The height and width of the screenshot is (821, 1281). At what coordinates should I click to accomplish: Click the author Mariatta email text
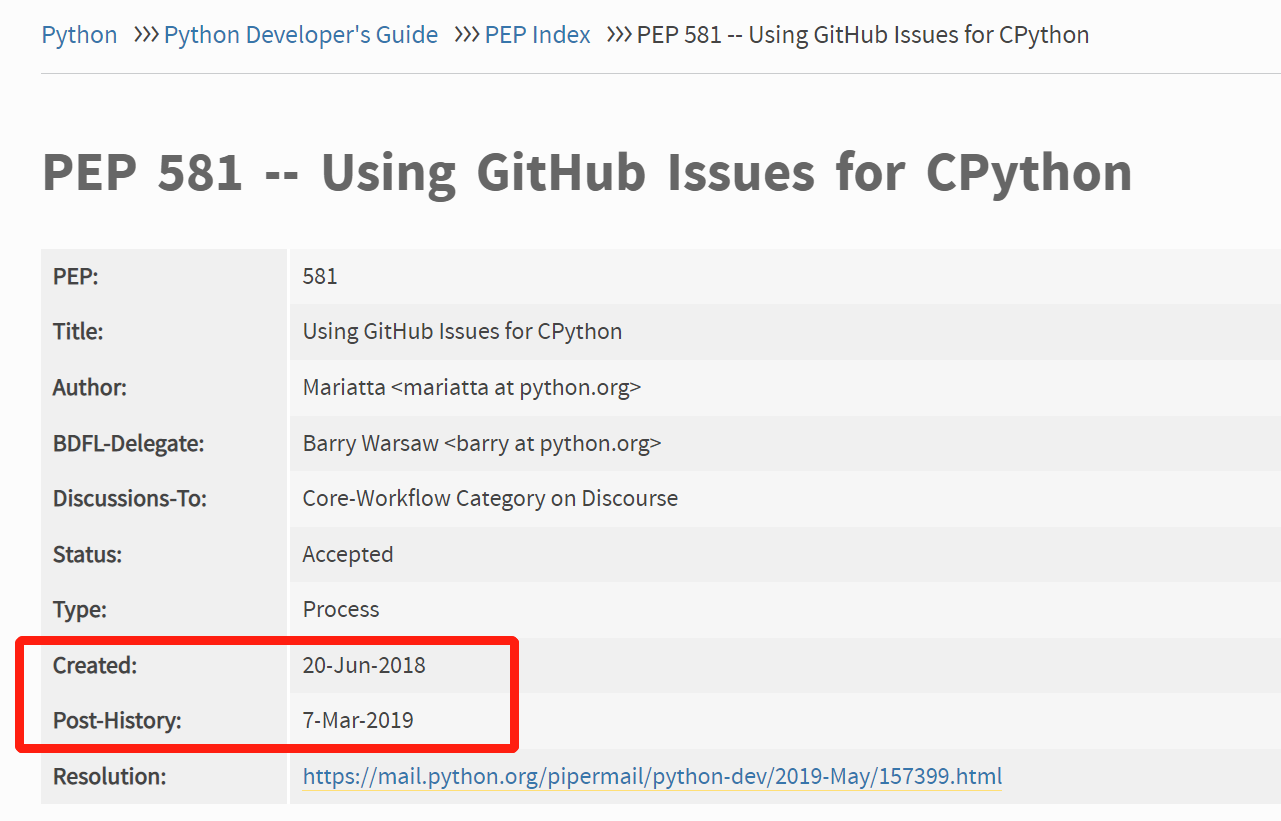click(471, 387)
